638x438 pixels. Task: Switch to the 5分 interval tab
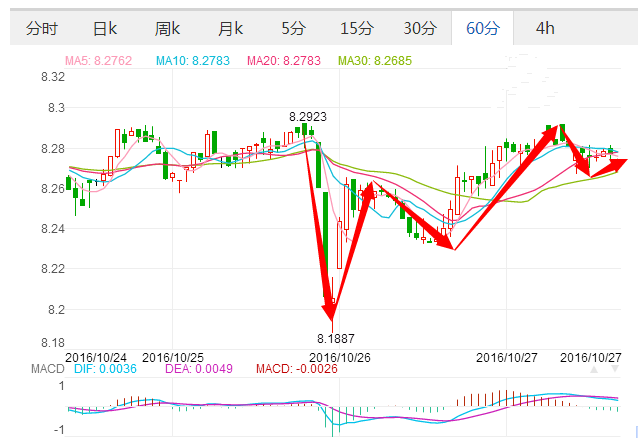[293, 28]
